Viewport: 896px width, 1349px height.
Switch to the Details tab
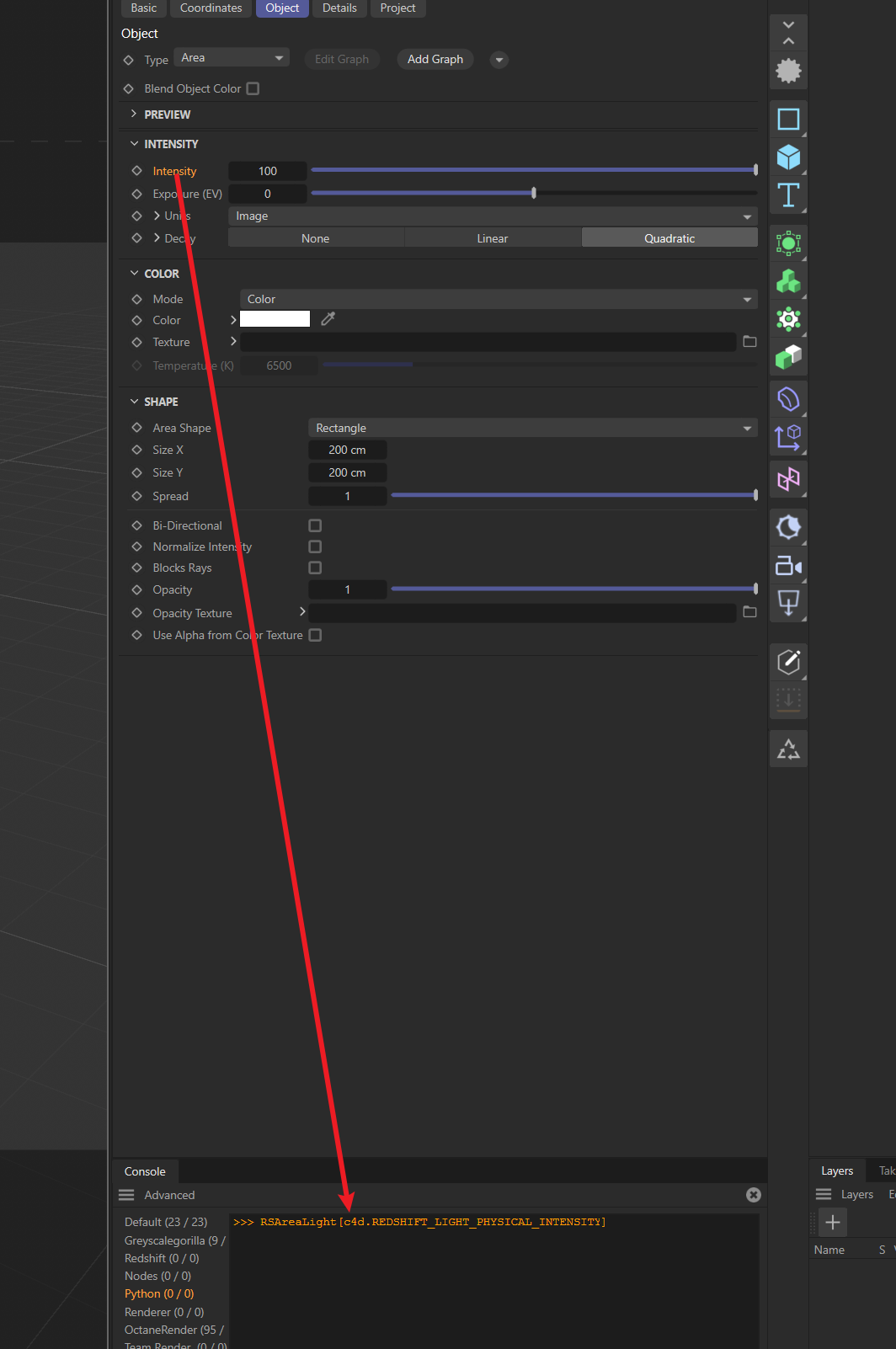(x=339, y=8)
